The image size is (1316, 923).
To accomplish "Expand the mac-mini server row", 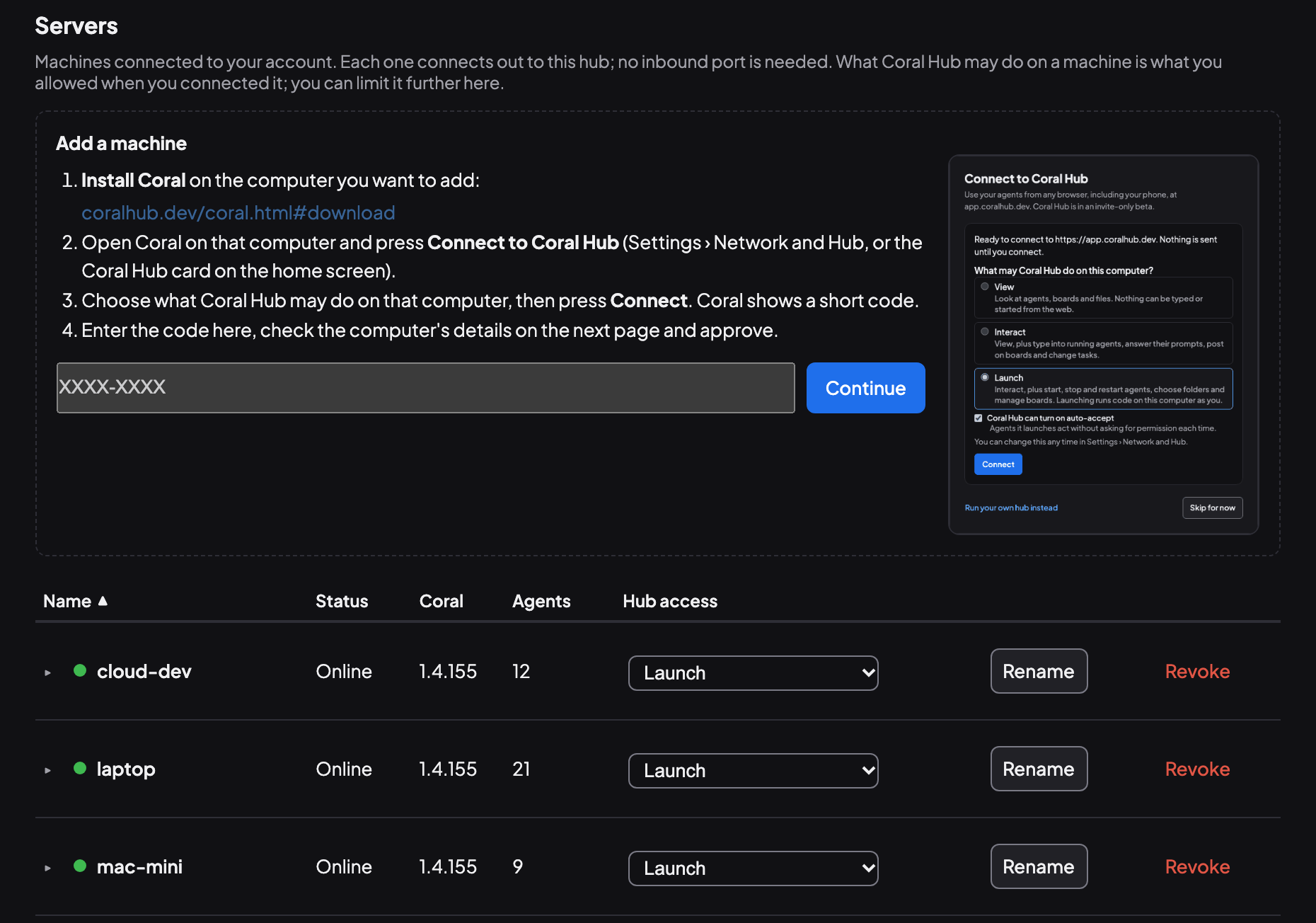I will click(47, 868).
